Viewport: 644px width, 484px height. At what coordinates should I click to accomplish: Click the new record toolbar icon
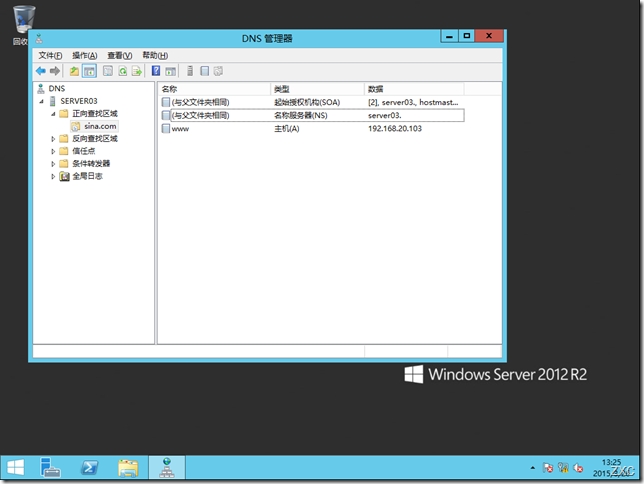pyautogui.click(x=204, y=71)
